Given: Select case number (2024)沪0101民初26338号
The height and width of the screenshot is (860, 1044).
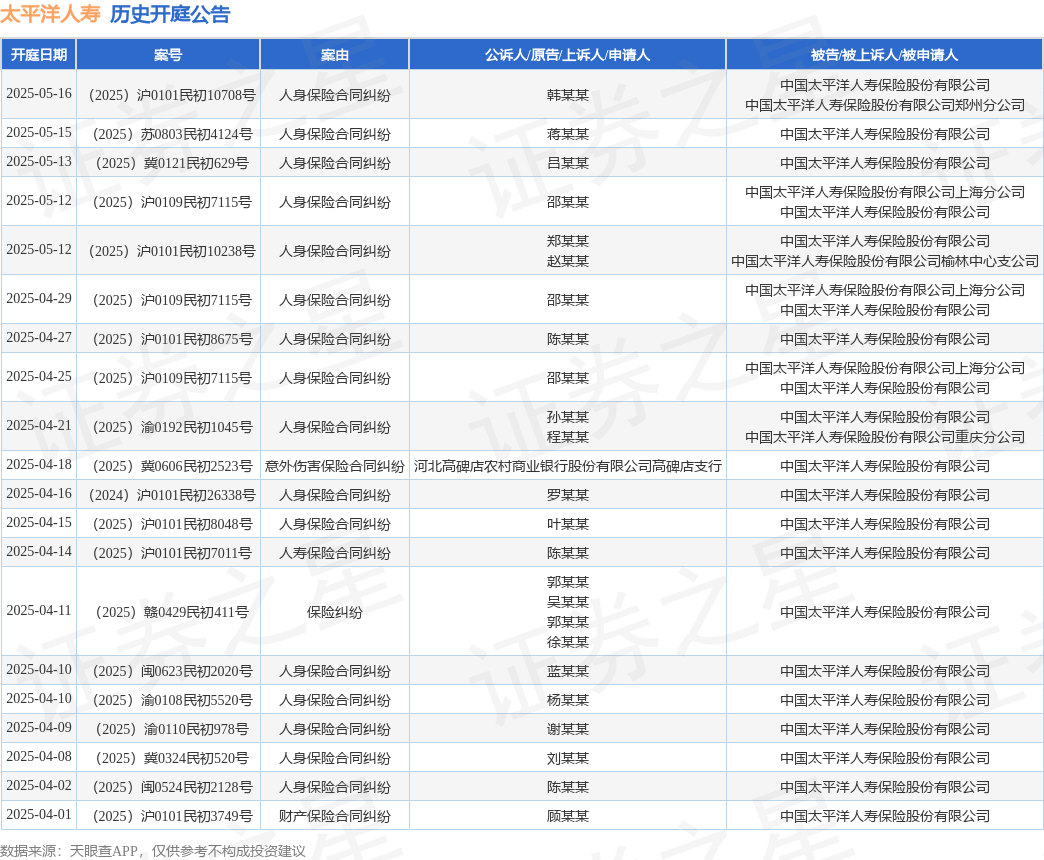Looking at the screenshot, I should click(x=172, y=495).
